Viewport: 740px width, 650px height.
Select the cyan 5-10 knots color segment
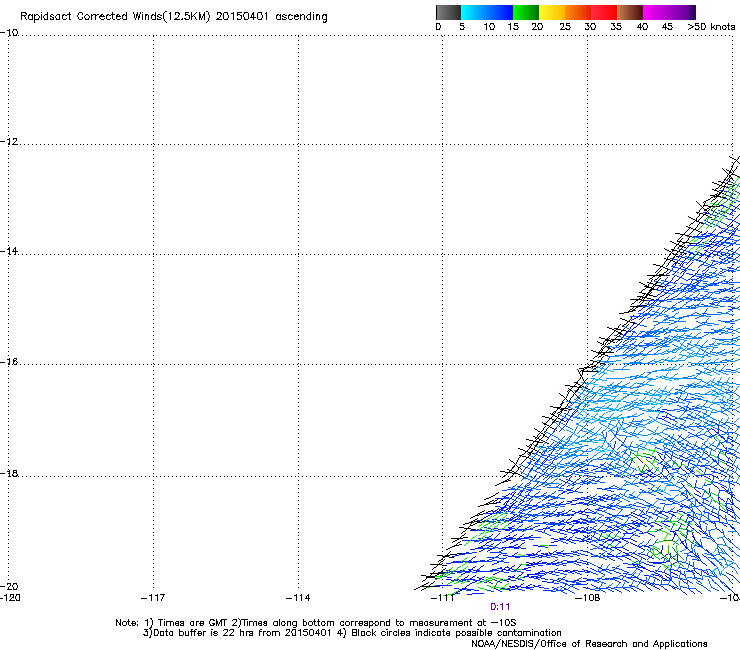[474, 12]
